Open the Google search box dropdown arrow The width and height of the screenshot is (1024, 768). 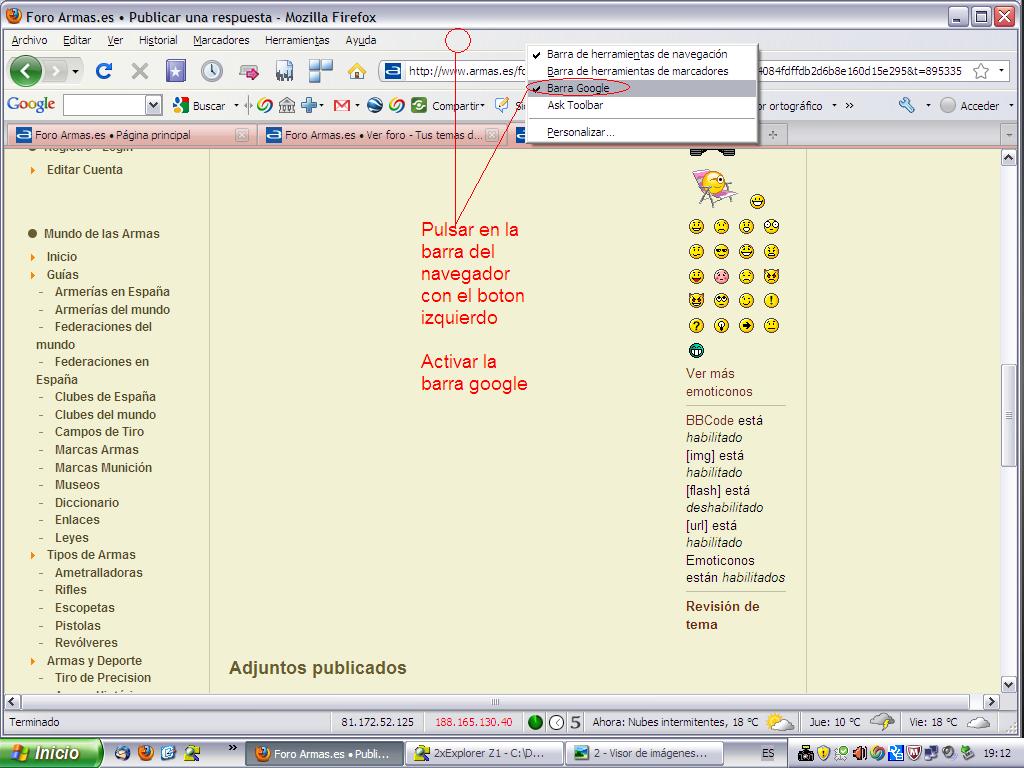(x=153, y=105)
